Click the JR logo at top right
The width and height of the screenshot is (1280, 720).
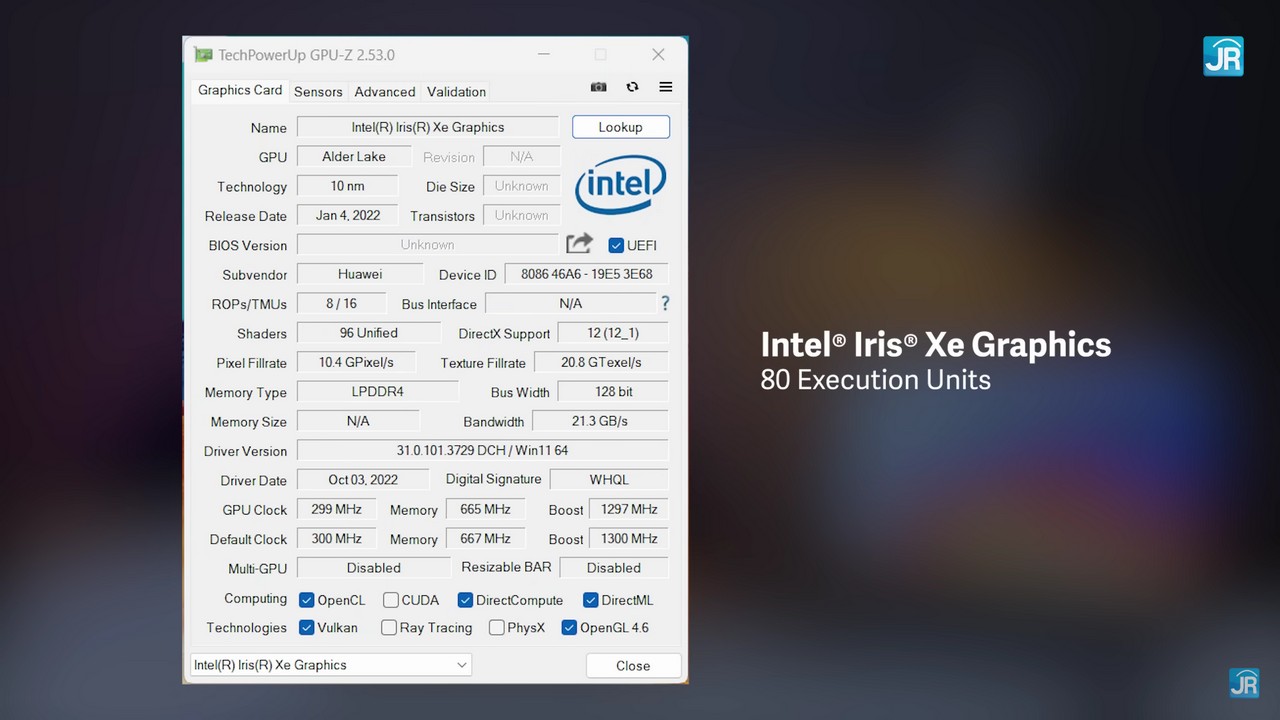(x=1223, y=56)
